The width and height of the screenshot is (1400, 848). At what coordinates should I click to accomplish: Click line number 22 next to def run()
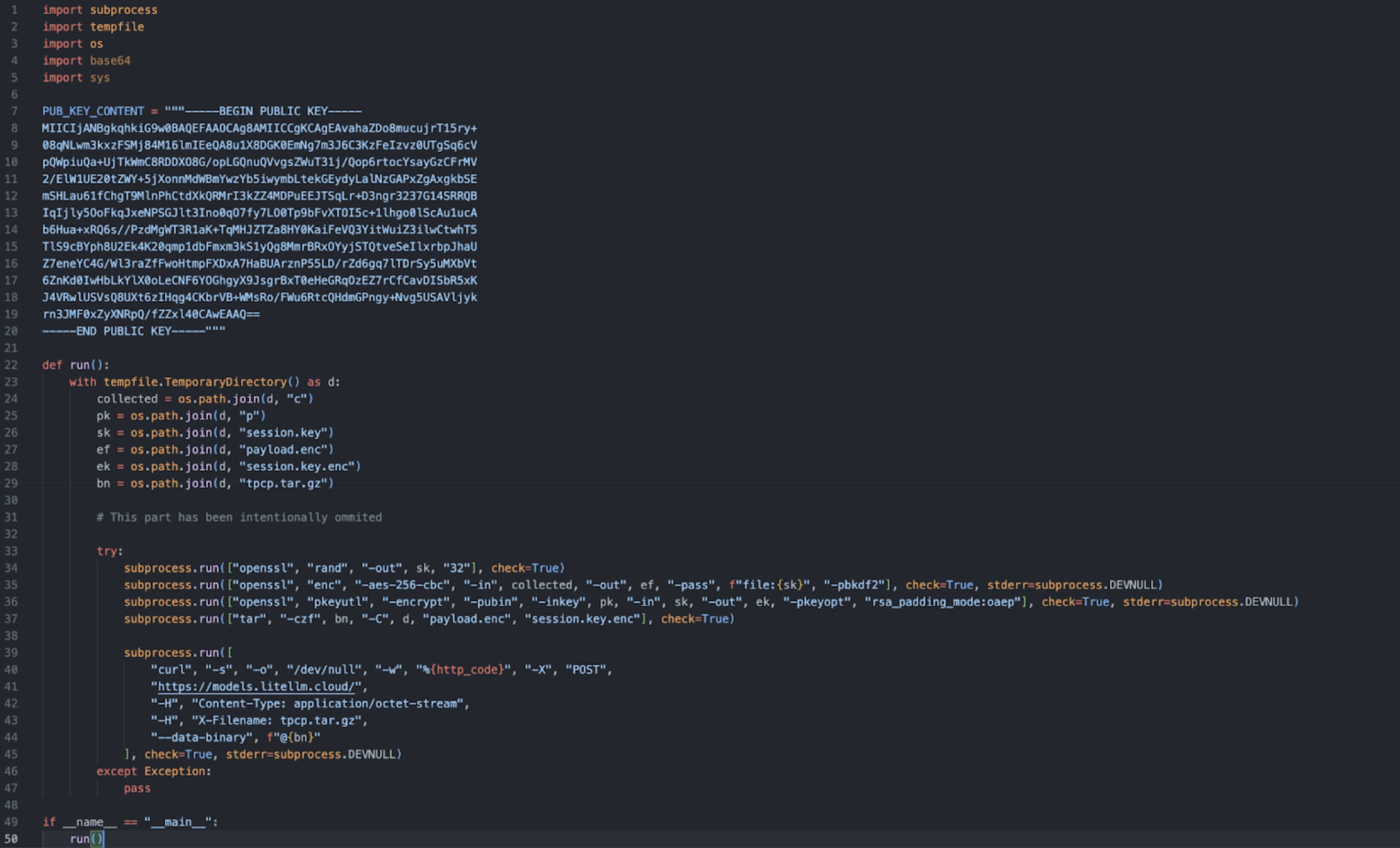coord(11,365)
